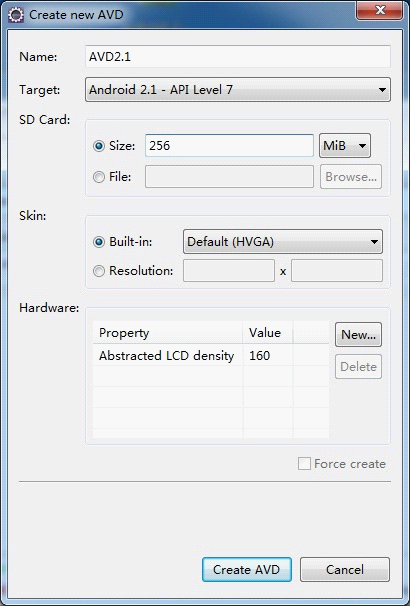
Task: Add hardware property with New... button
Action: click(x=358, y=334)
